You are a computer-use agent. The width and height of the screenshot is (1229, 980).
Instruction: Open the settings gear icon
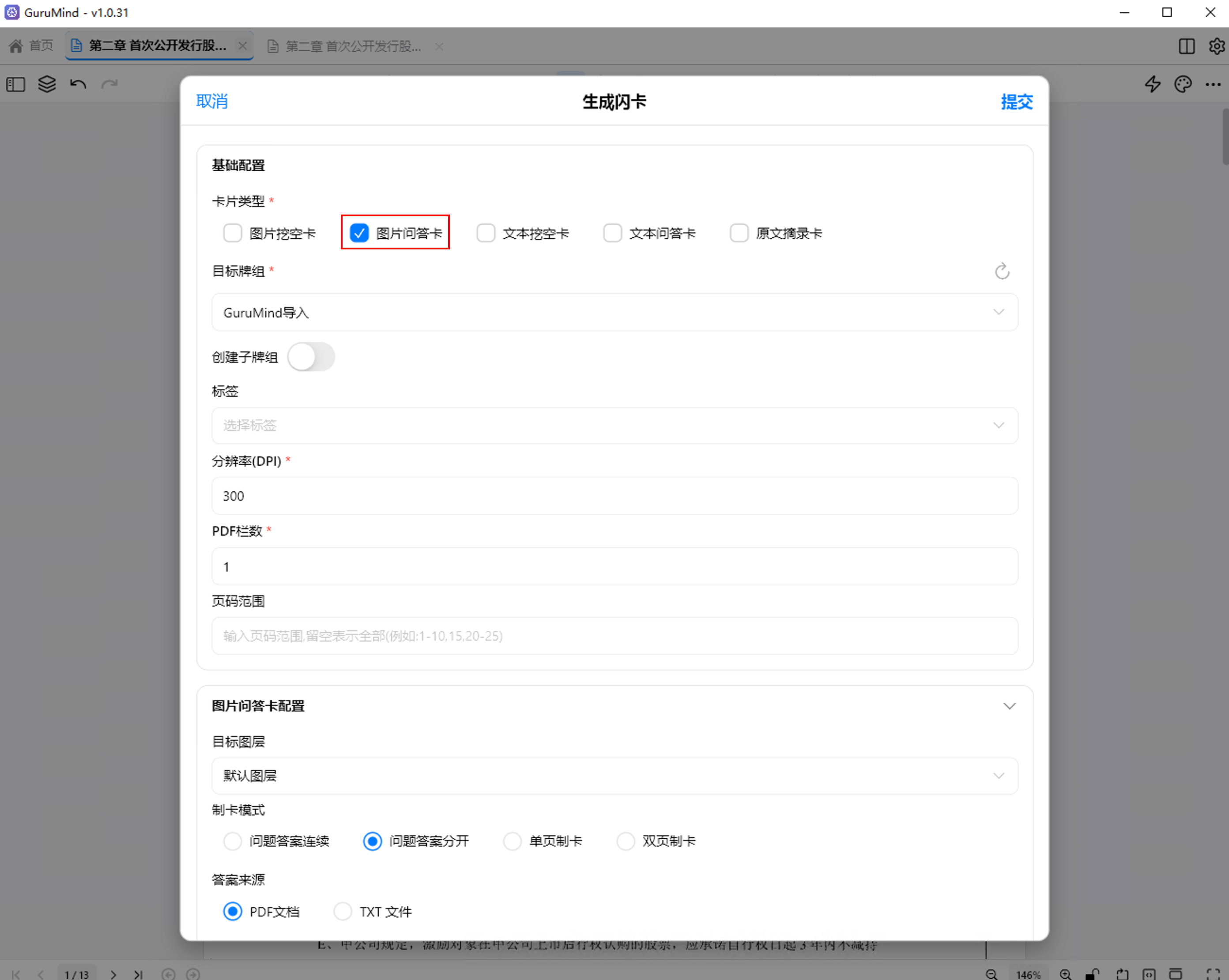pyautogui.click(x=1217, y=46)
